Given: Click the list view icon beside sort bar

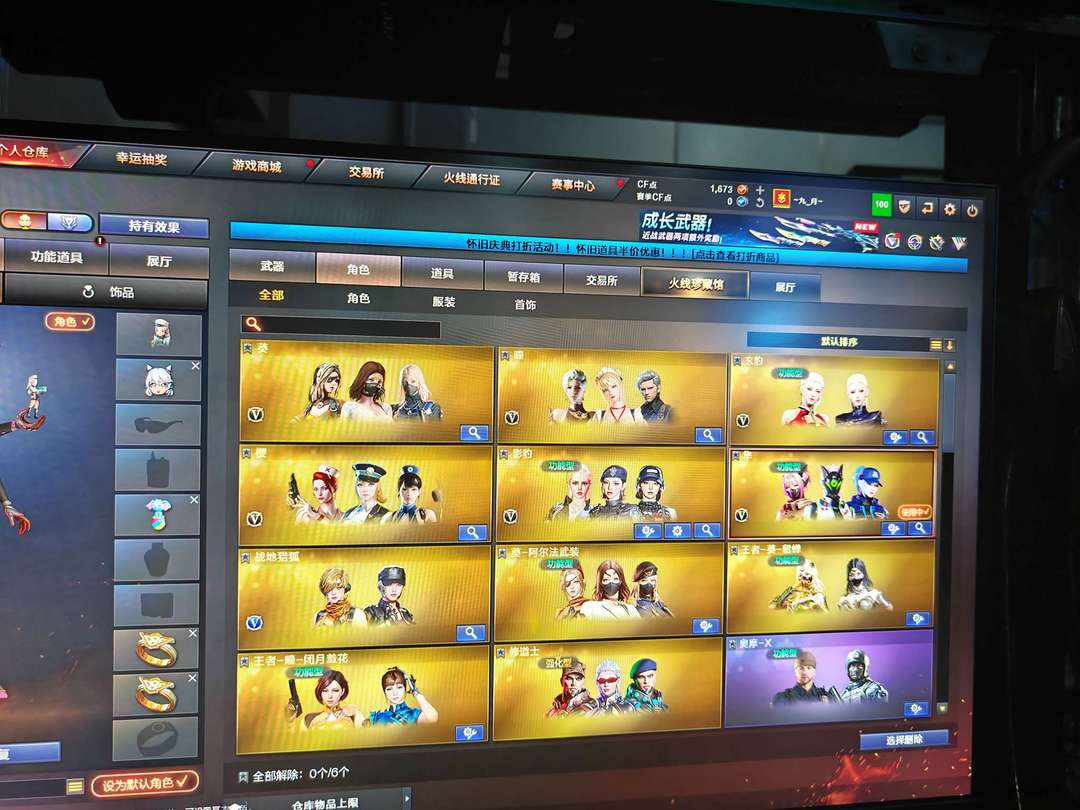Looking at the screenshot, I should [936, 345].
